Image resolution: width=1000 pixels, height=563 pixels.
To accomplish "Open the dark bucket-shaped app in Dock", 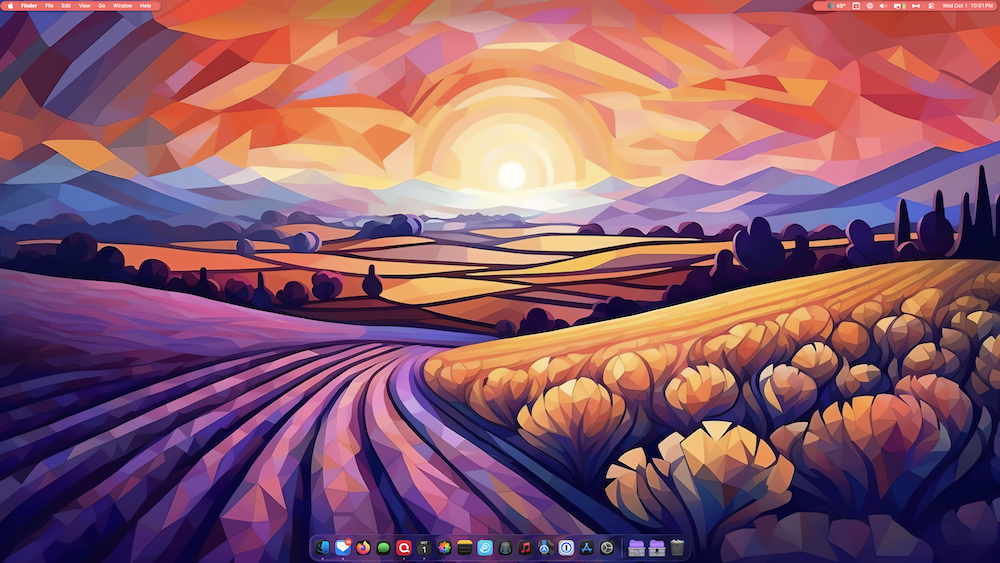I will [505, 548].
